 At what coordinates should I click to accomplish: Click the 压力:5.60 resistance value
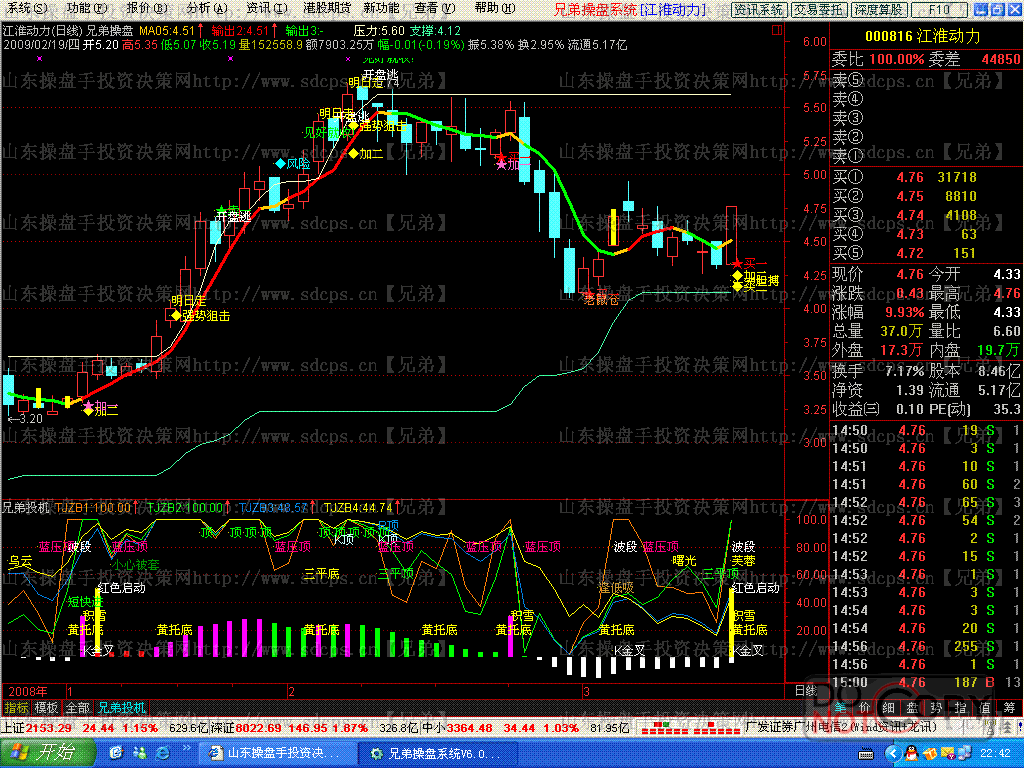point(379,31)
